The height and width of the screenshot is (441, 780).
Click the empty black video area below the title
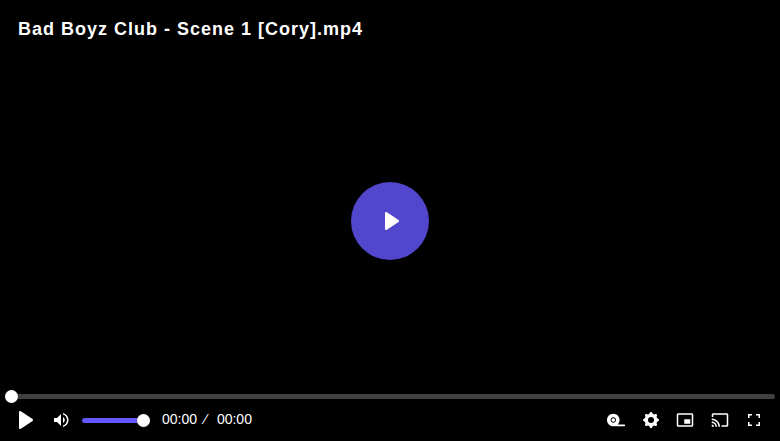click(x=199, y=149)
